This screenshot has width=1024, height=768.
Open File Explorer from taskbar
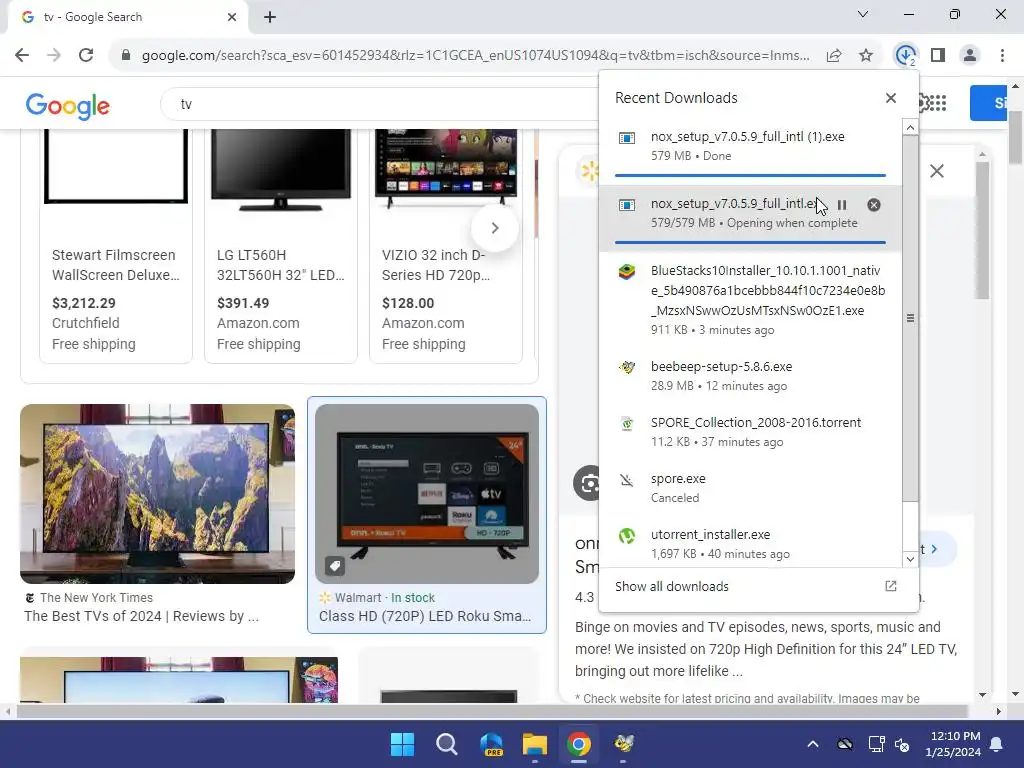point(535,744)
